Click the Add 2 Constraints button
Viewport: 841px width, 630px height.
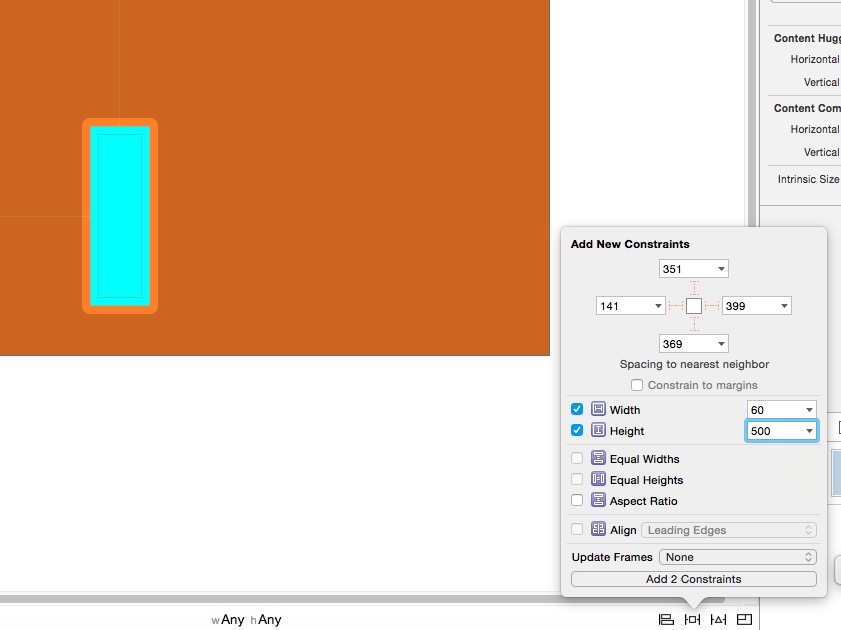(x=693, y=579)
